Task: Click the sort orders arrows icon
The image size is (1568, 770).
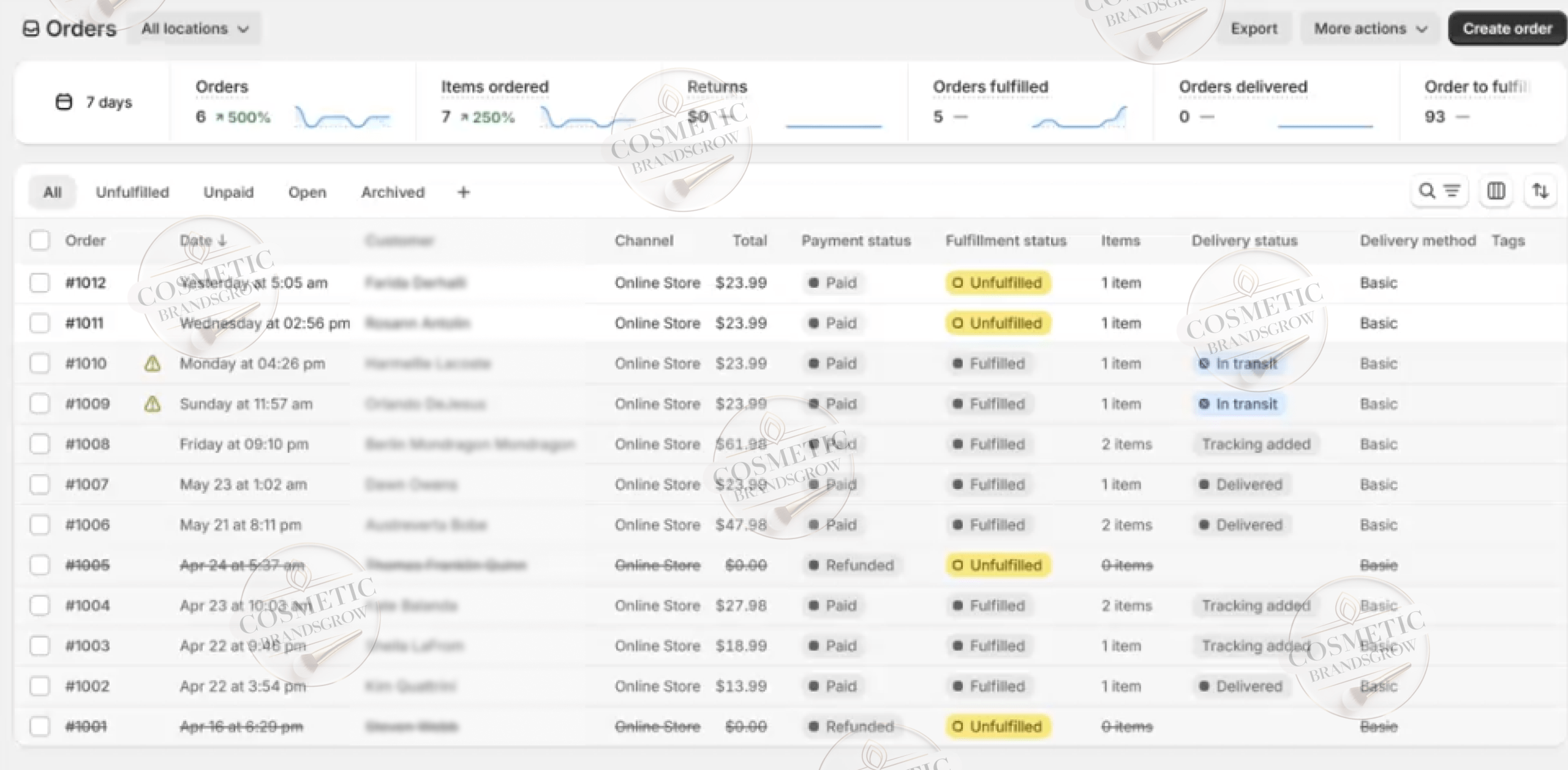Action: (1540, 192)
